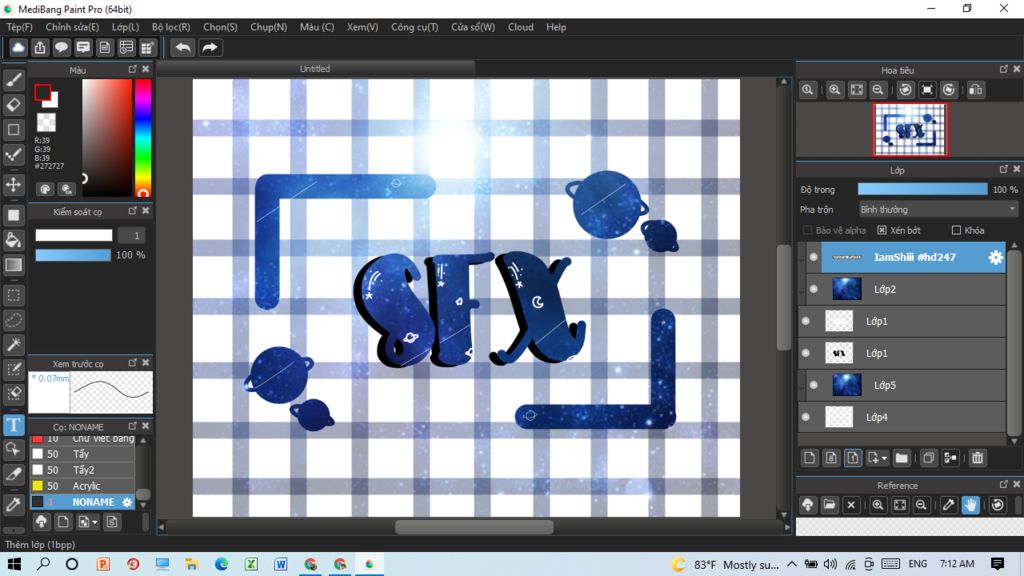Click the zoom in icon in Navigator
1024x576 pixels.
[835, 90]
